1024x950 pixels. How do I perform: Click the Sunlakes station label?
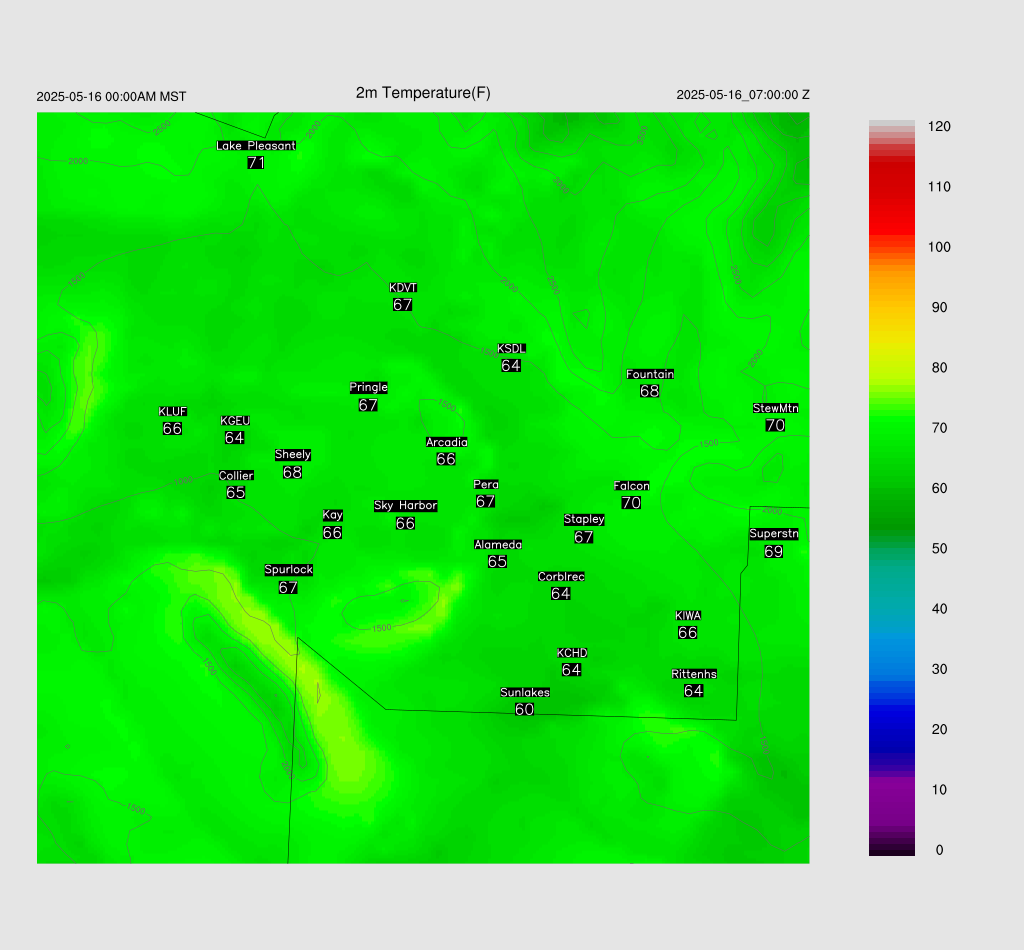[525, 692]
